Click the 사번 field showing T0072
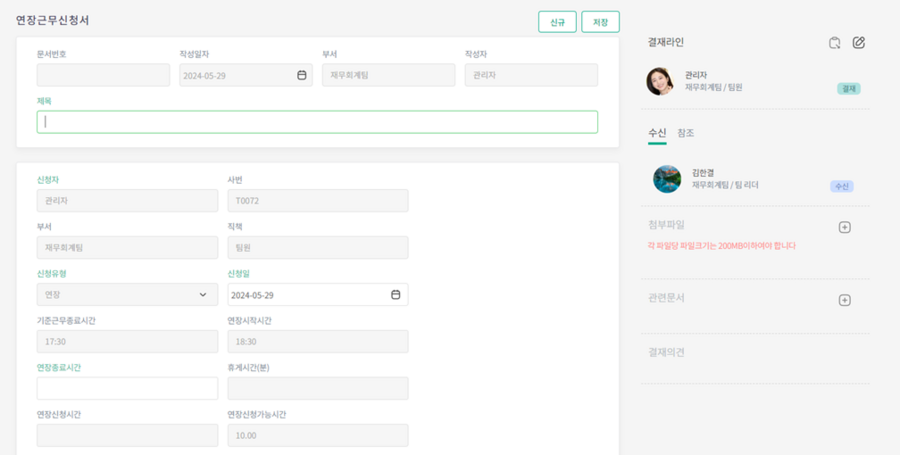900x455 pixels. click(x=317, y=201)
